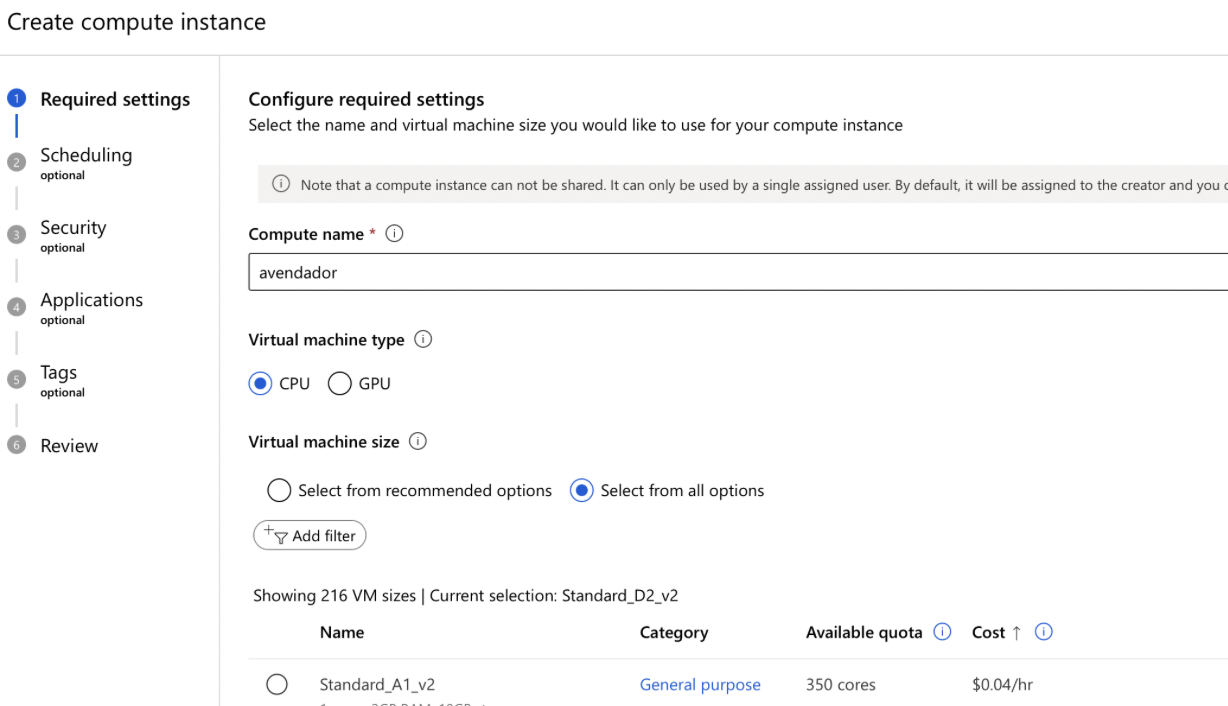The width and height of the screenshot is (1228, 706).
Task: Open the Add filter dropdown
Action: tap(310, 536)
